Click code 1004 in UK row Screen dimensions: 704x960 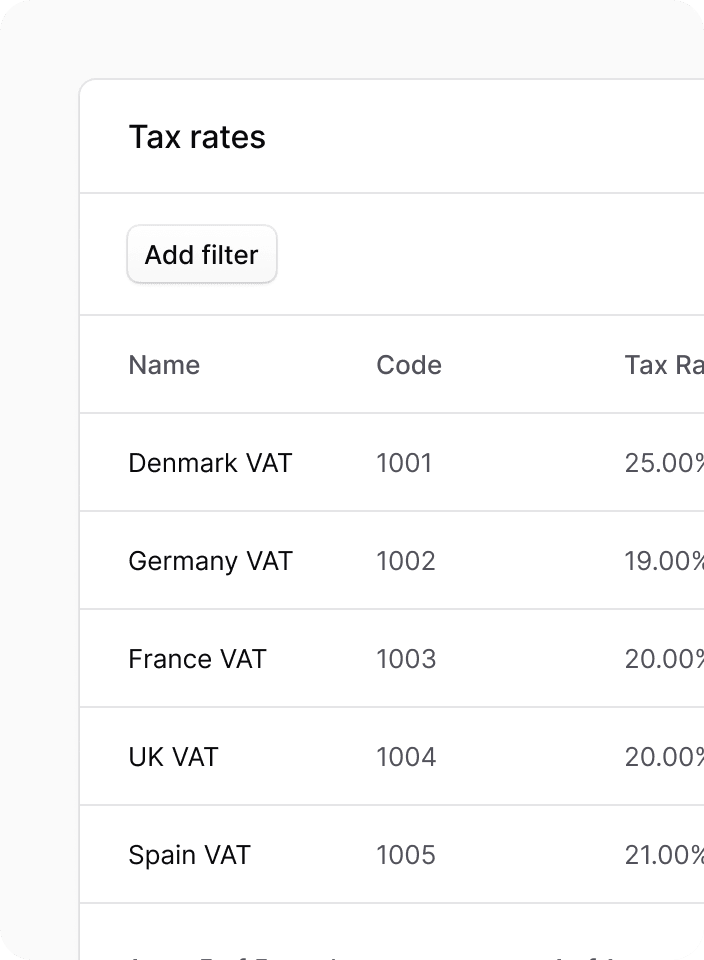click(406, 757)
